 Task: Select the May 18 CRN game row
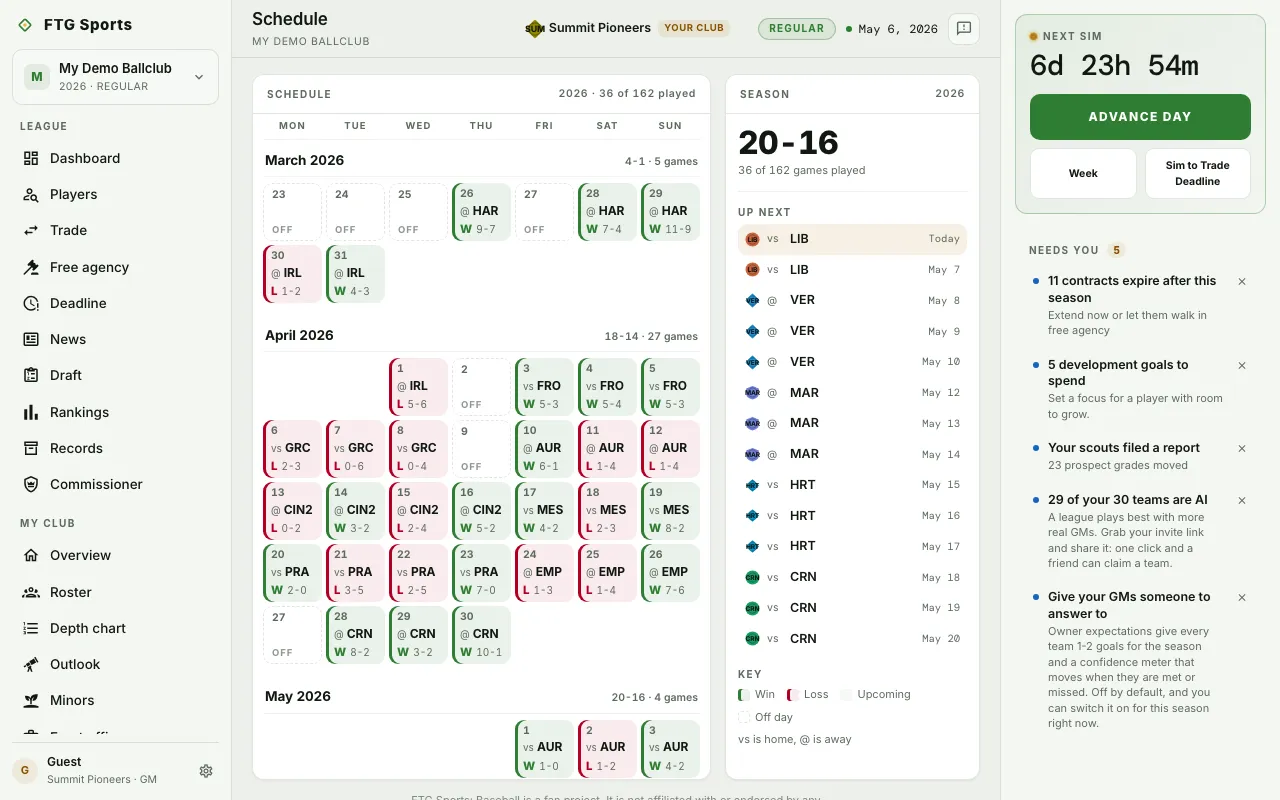tap(852, 577)
